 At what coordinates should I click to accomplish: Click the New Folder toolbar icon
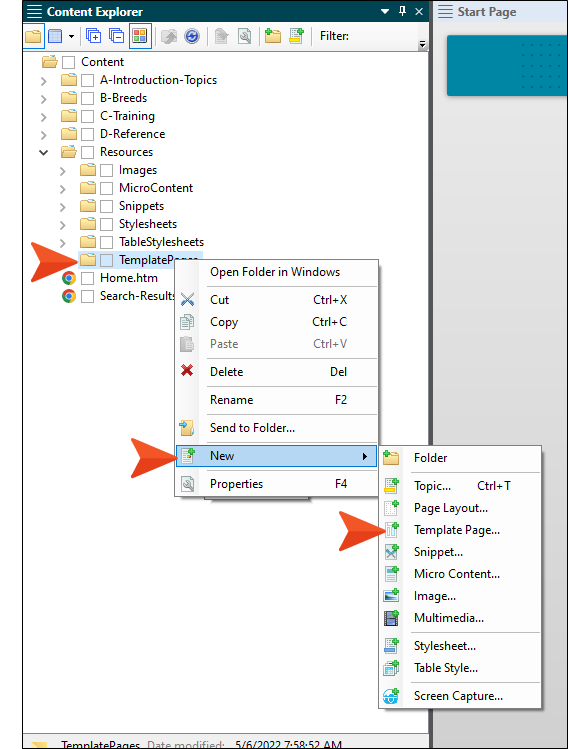click(x=273, y=36)
